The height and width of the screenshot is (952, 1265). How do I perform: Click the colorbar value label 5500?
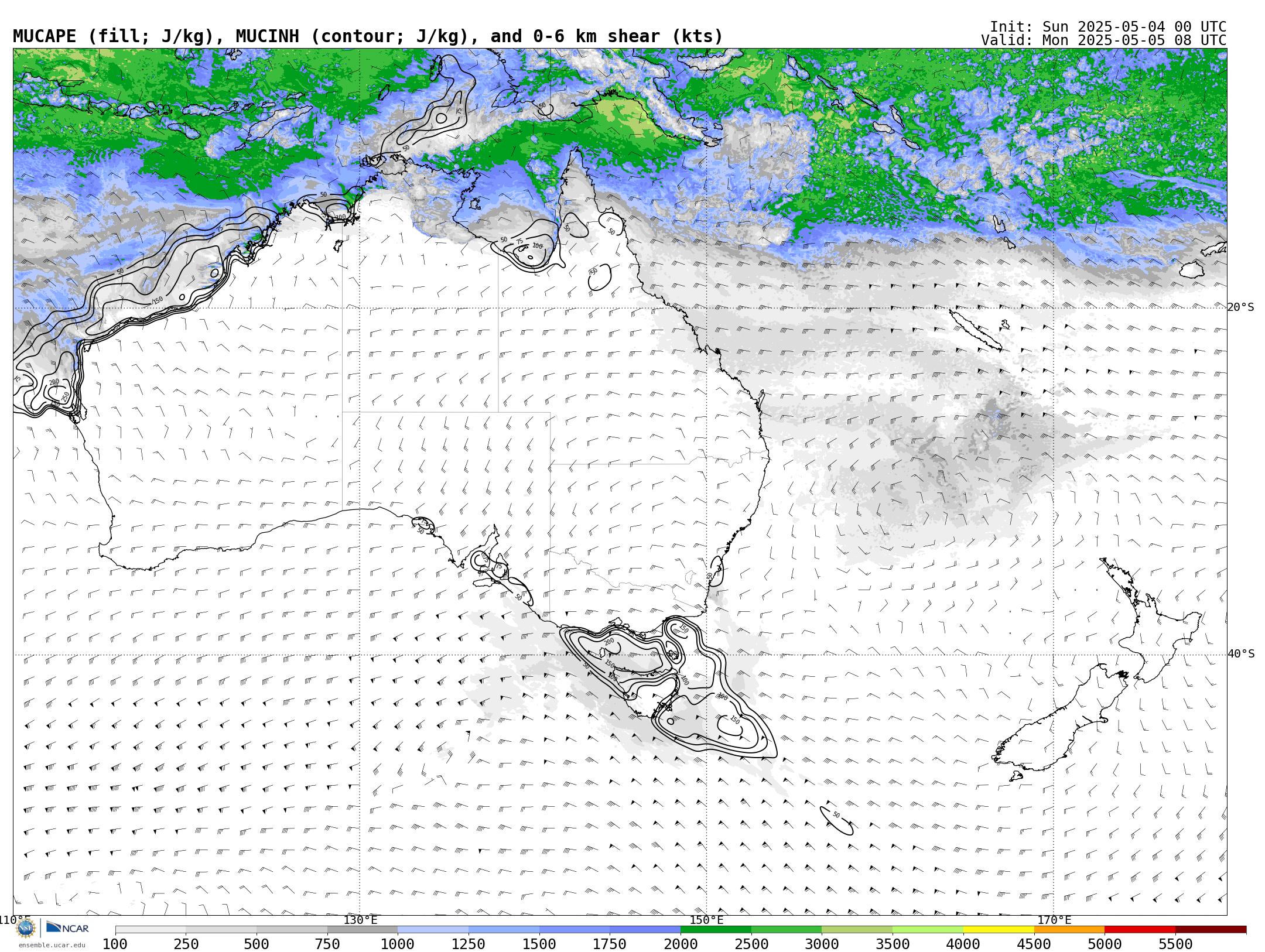click(x=1176, y=944)
